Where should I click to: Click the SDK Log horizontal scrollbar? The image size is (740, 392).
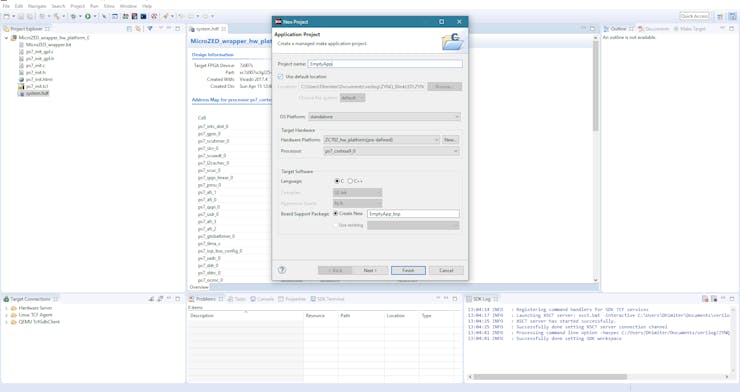tap(550, 377)
